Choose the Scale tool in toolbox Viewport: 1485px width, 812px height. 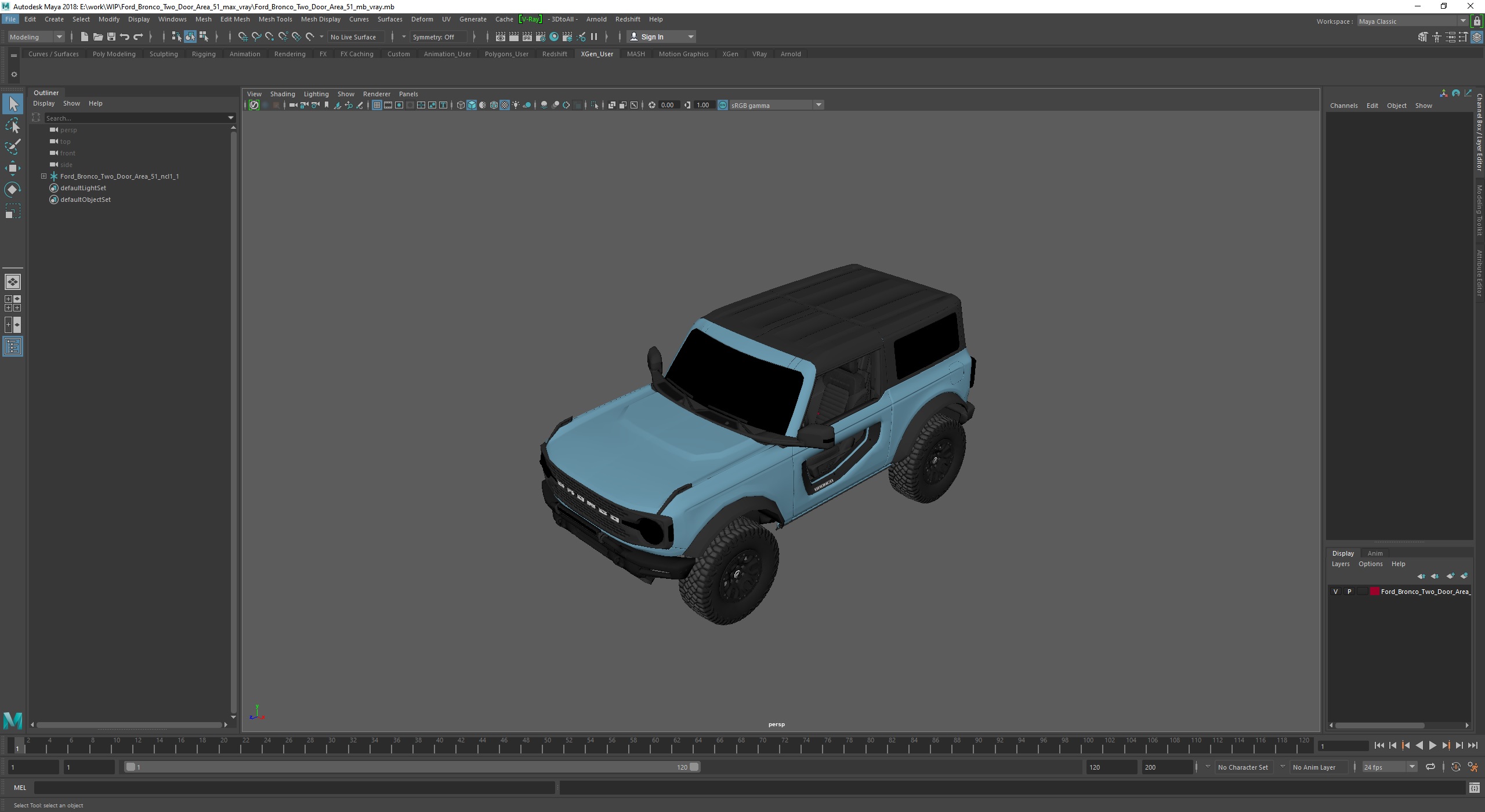pyautogui.click(x=13, y=211)
